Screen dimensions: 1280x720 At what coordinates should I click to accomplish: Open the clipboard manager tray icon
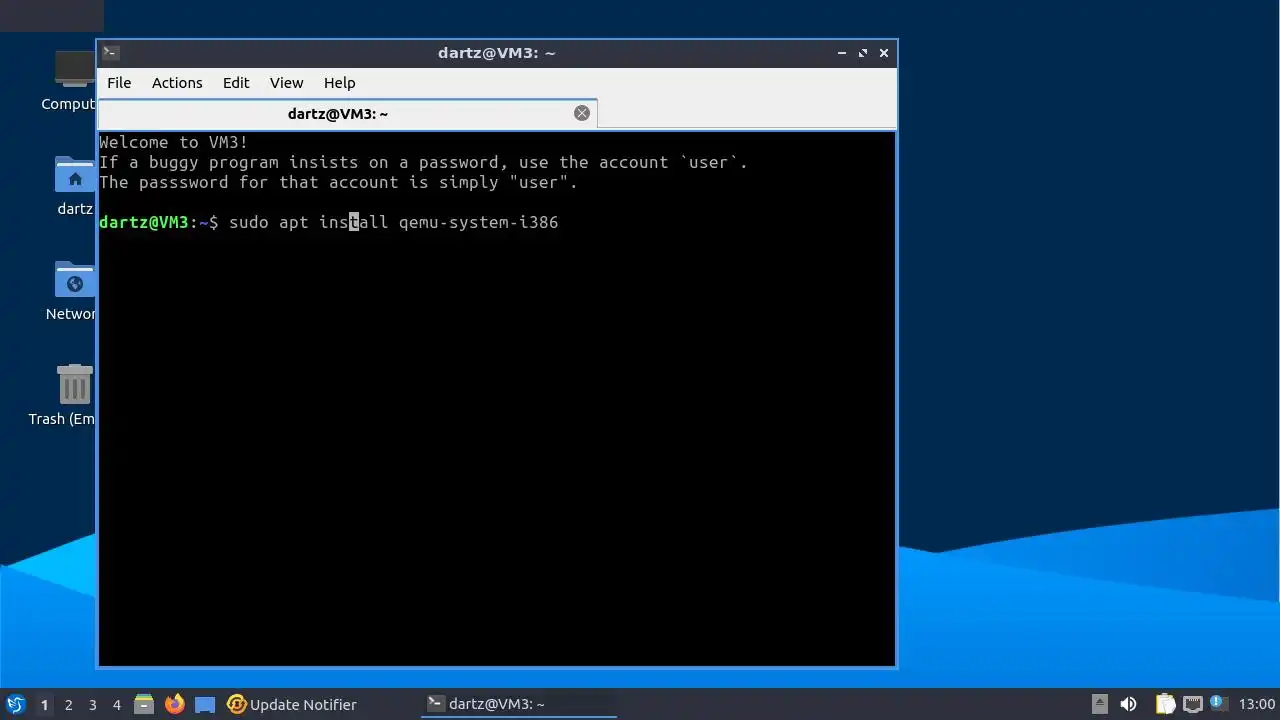coord(1165,704)
